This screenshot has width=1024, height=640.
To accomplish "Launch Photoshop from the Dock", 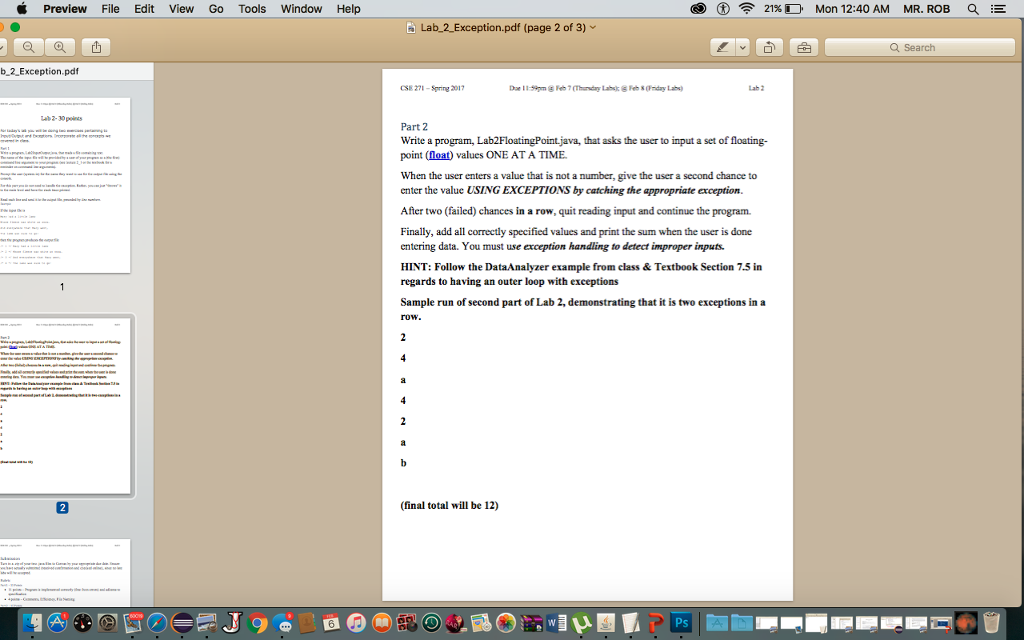I will [x=681, y=622].
